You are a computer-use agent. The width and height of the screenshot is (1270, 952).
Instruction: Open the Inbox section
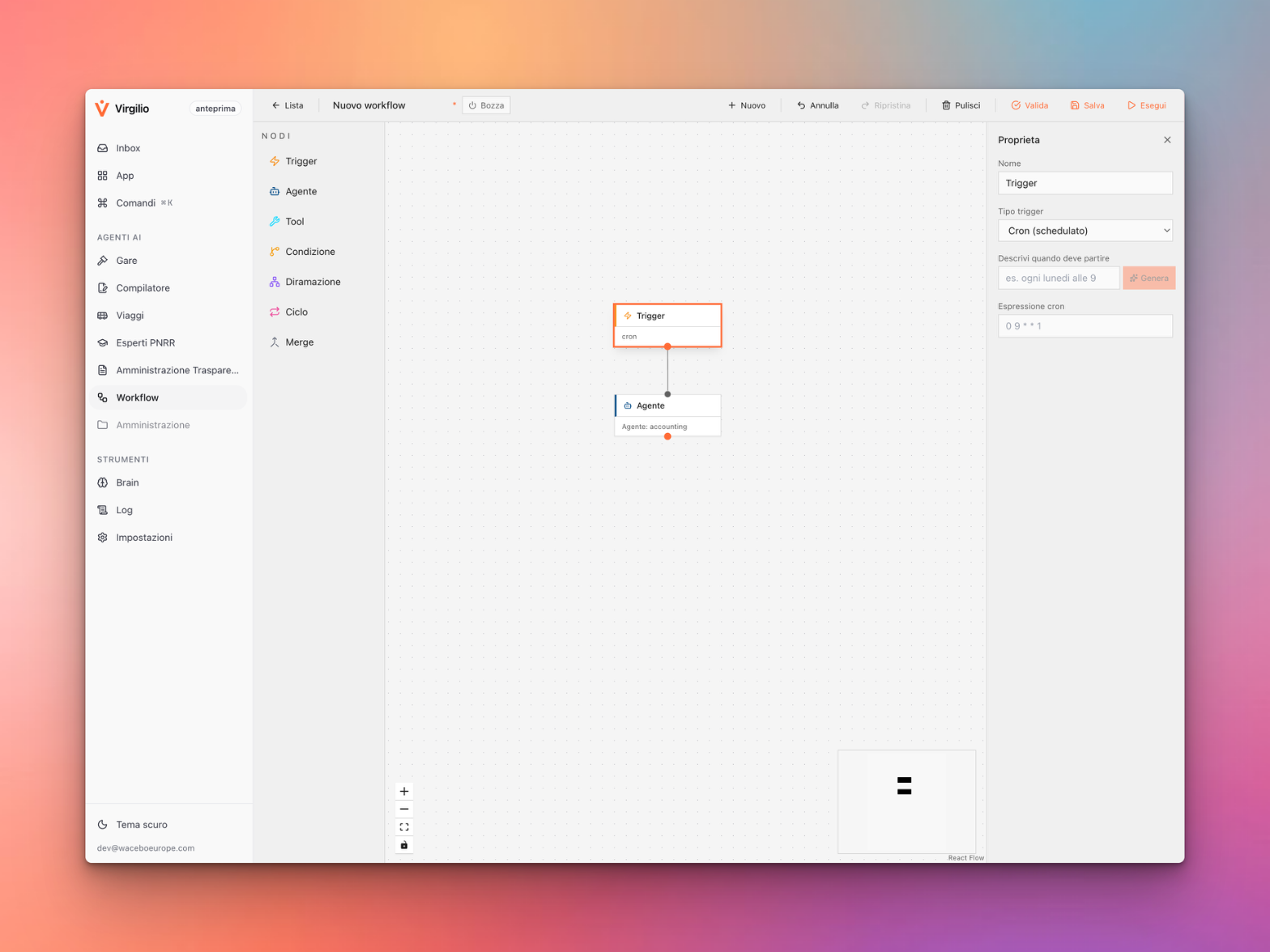point(169,148)
